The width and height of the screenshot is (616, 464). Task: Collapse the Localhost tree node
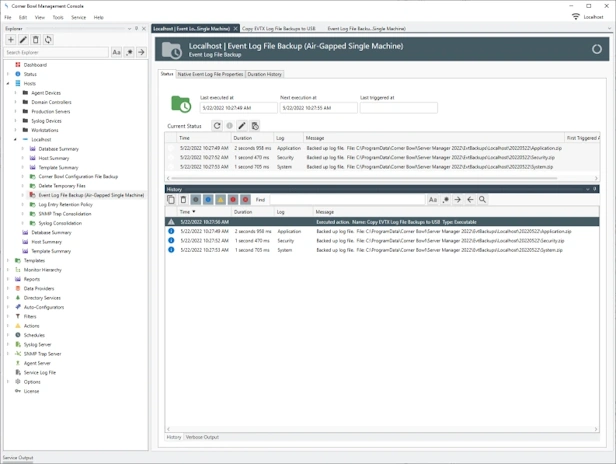[x=16, y=139]
